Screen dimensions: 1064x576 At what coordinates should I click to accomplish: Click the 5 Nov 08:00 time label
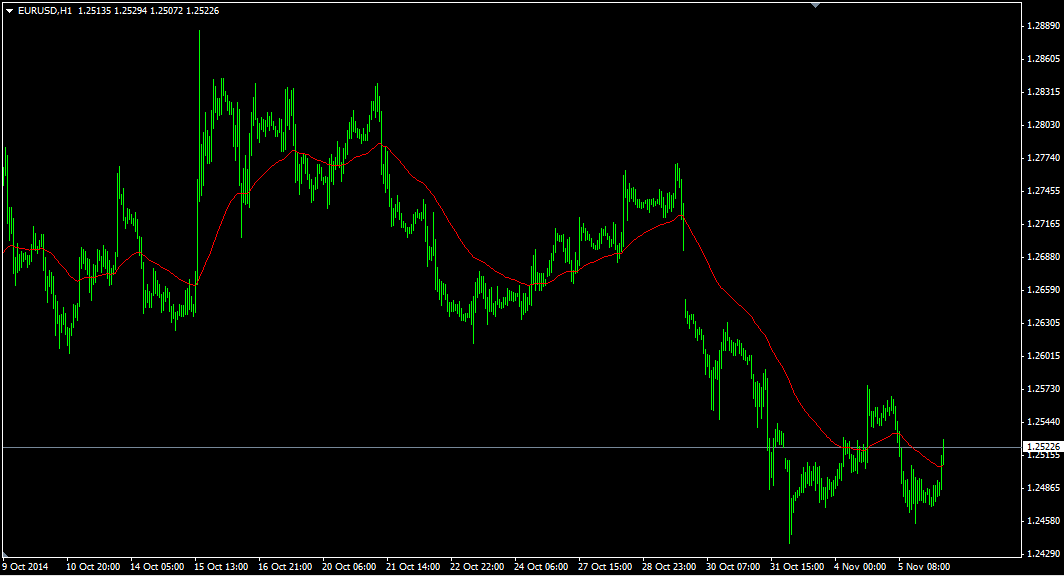(924, 567)
